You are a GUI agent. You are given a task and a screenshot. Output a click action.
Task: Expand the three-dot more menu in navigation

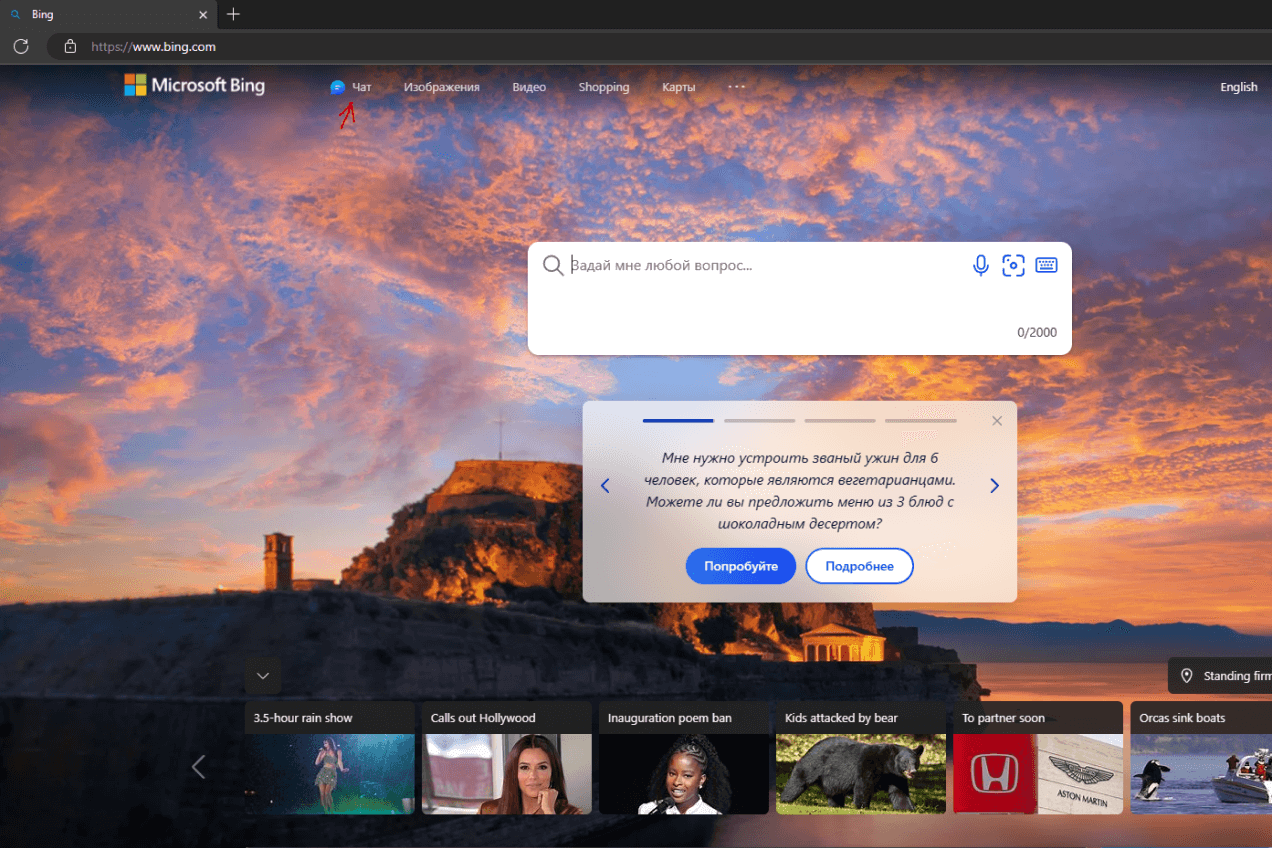(x=736, y=87)
